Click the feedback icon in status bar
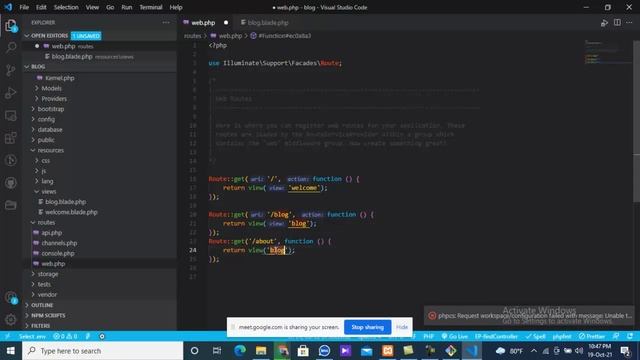Screen dimensions: 640x360 pos(616,336)
